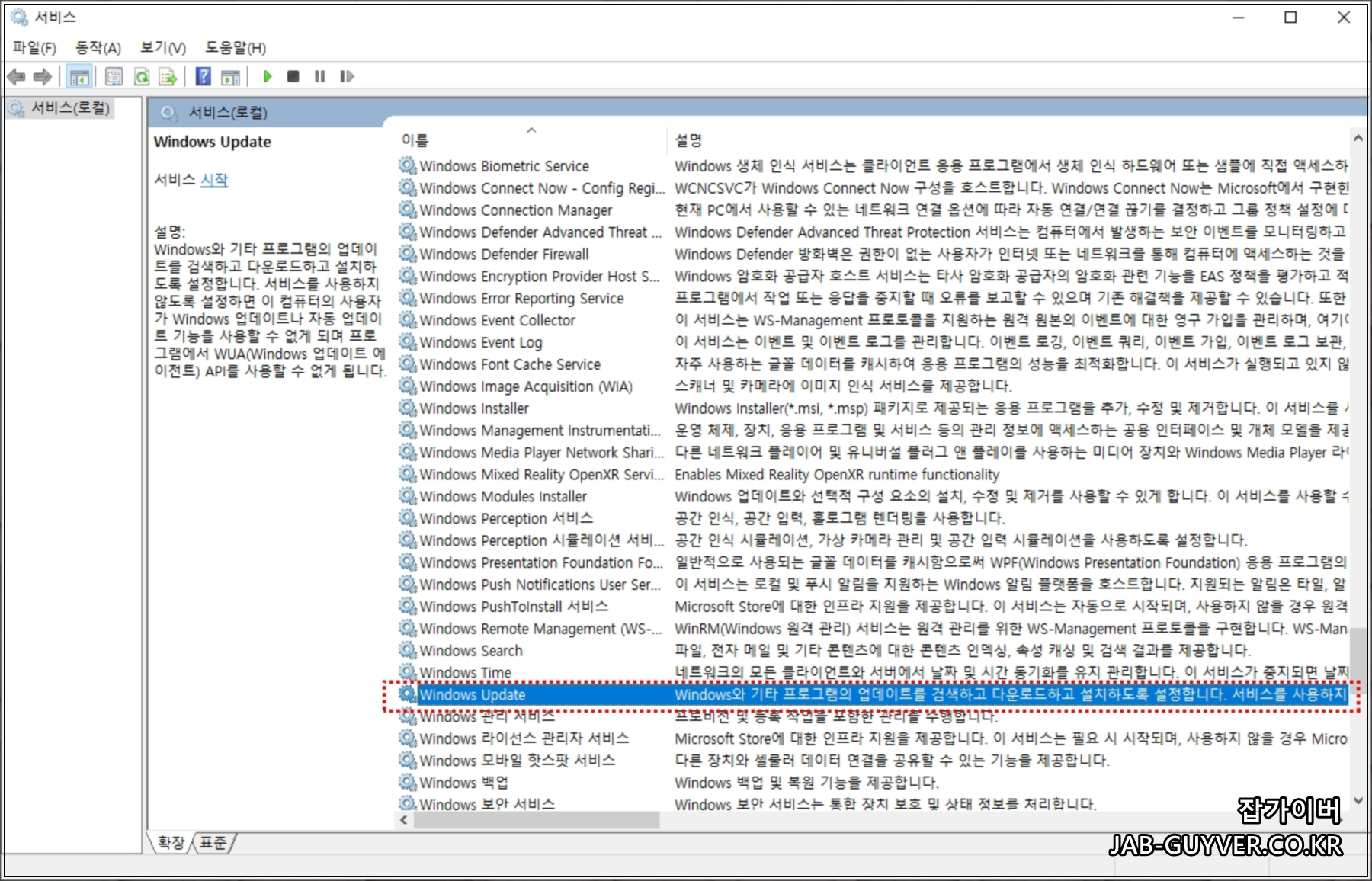This screenshot has height=881, width=1372.
Task: Switch to the 표준 tab
Action: pos(213,842)
